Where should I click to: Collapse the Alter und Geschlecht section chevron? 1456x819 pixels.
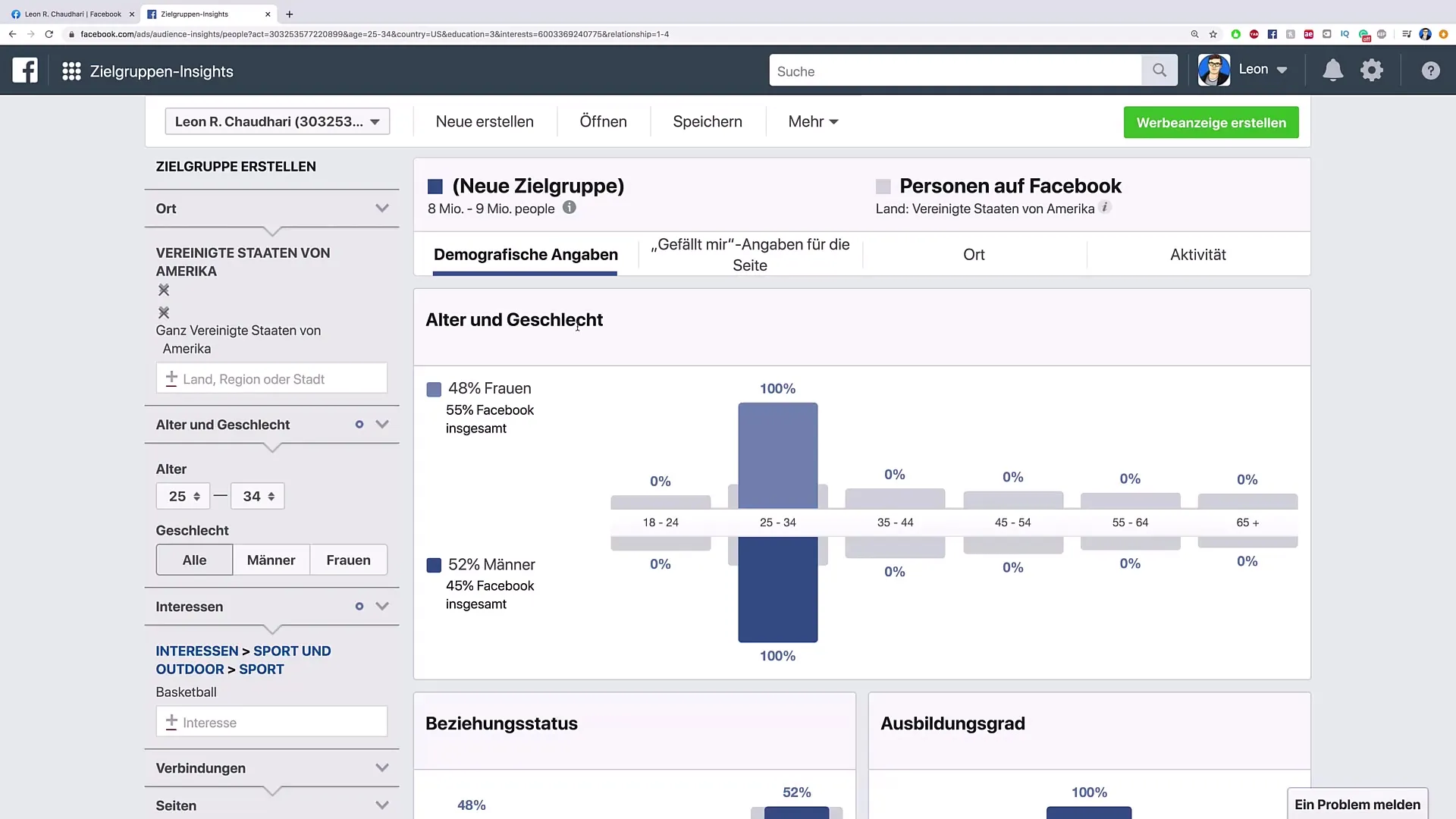382,424
